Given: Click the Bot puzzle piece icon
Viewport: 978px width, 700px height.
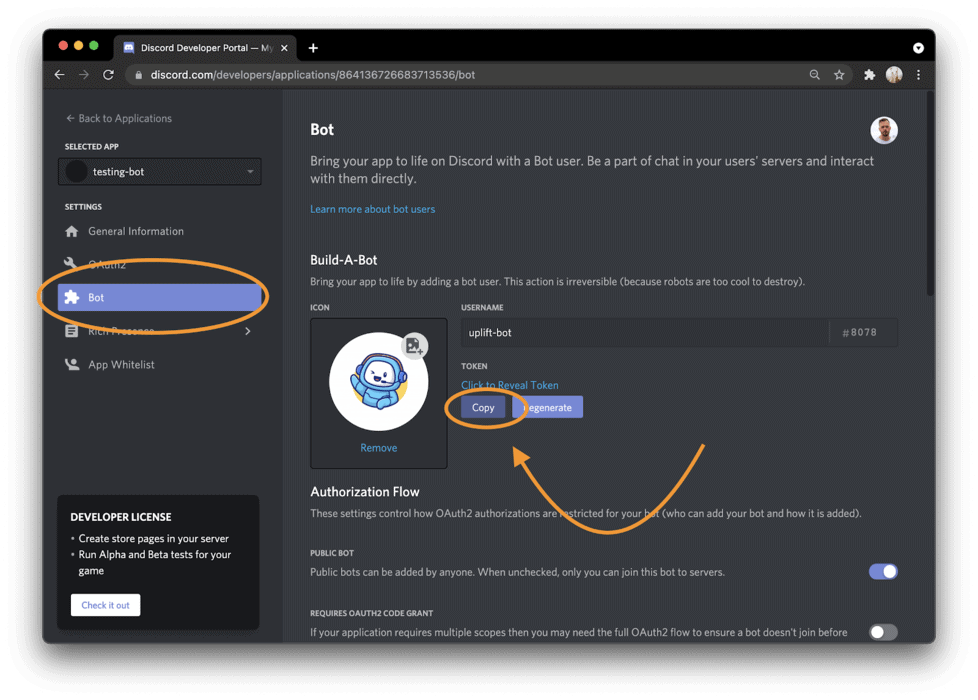Looking at the screenshot, I should click(x=72, y=298).
